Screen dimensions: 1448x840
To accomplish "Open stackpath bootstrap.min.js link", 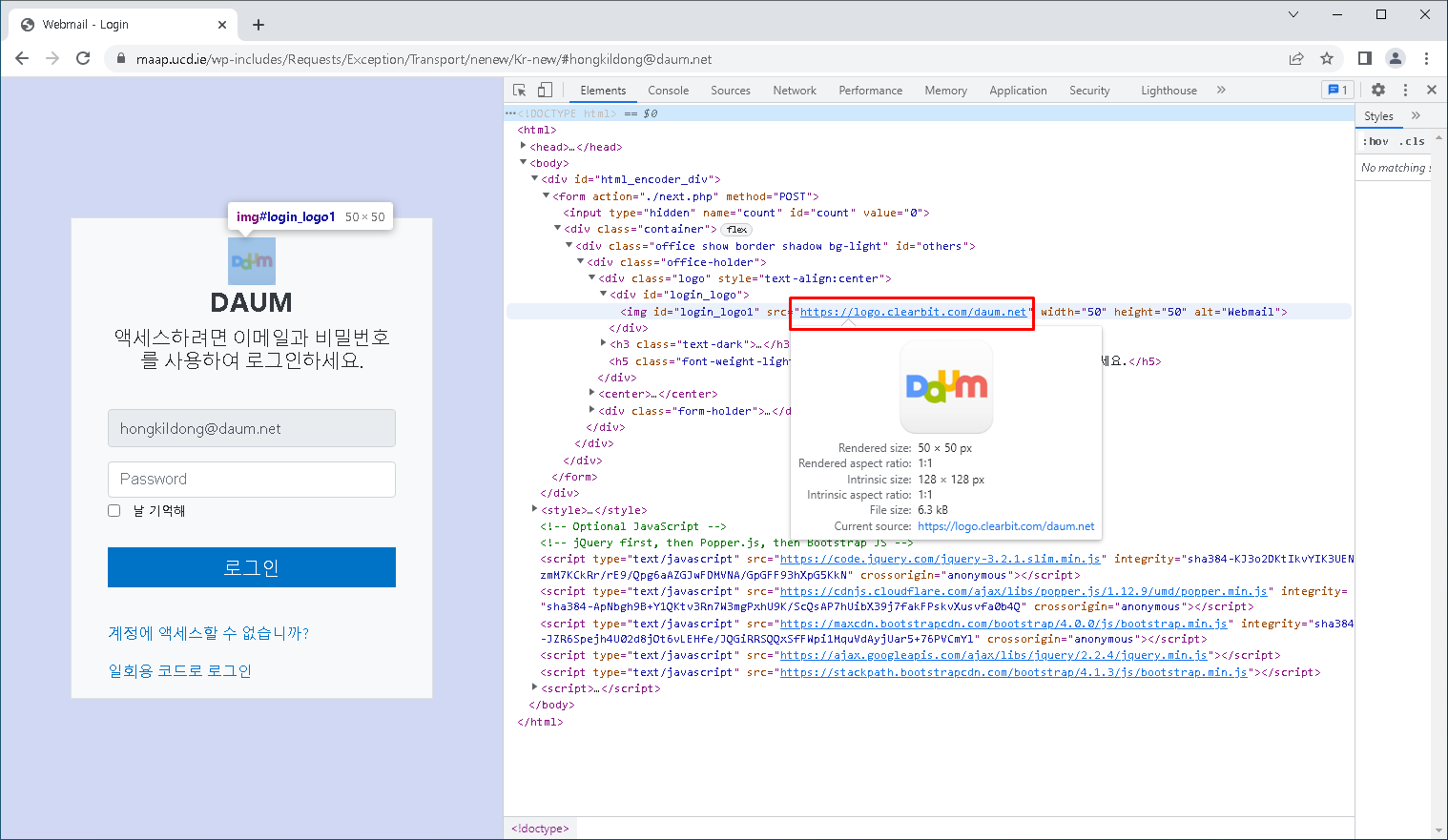I will (x=1014, y=672).
